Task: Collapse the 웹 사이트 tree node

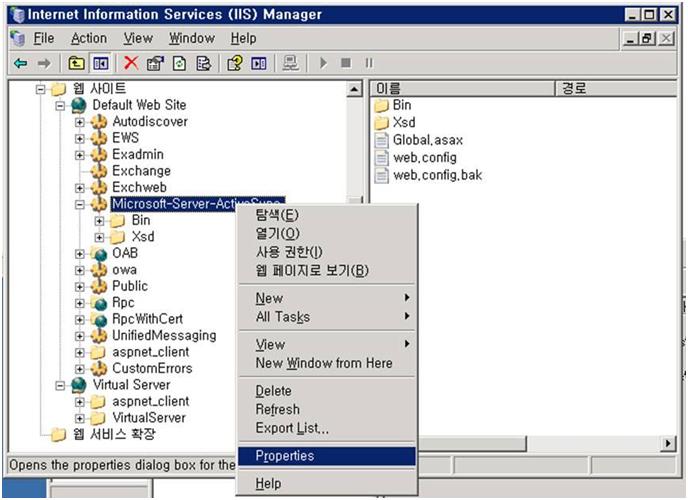Action: click(40, 89)
